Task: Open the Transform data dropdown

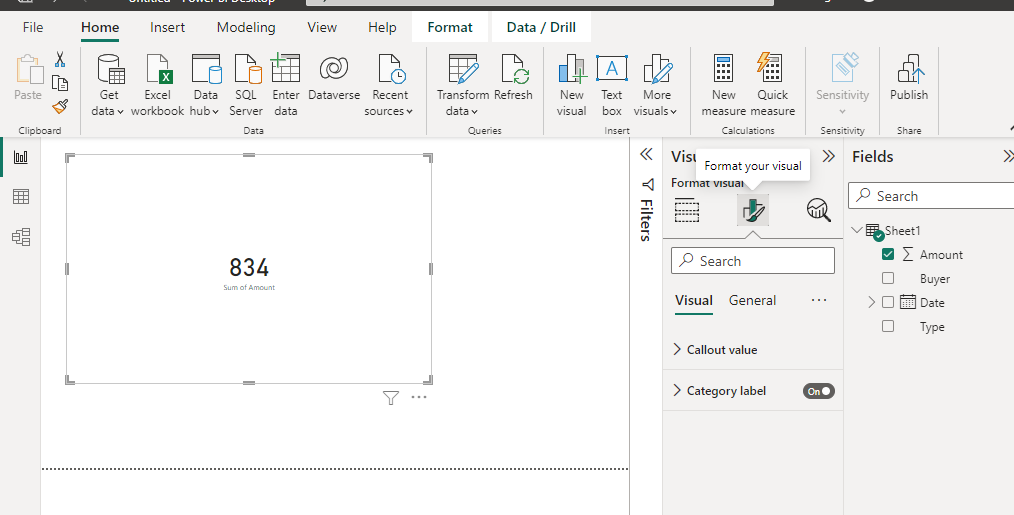Action: 462,111
